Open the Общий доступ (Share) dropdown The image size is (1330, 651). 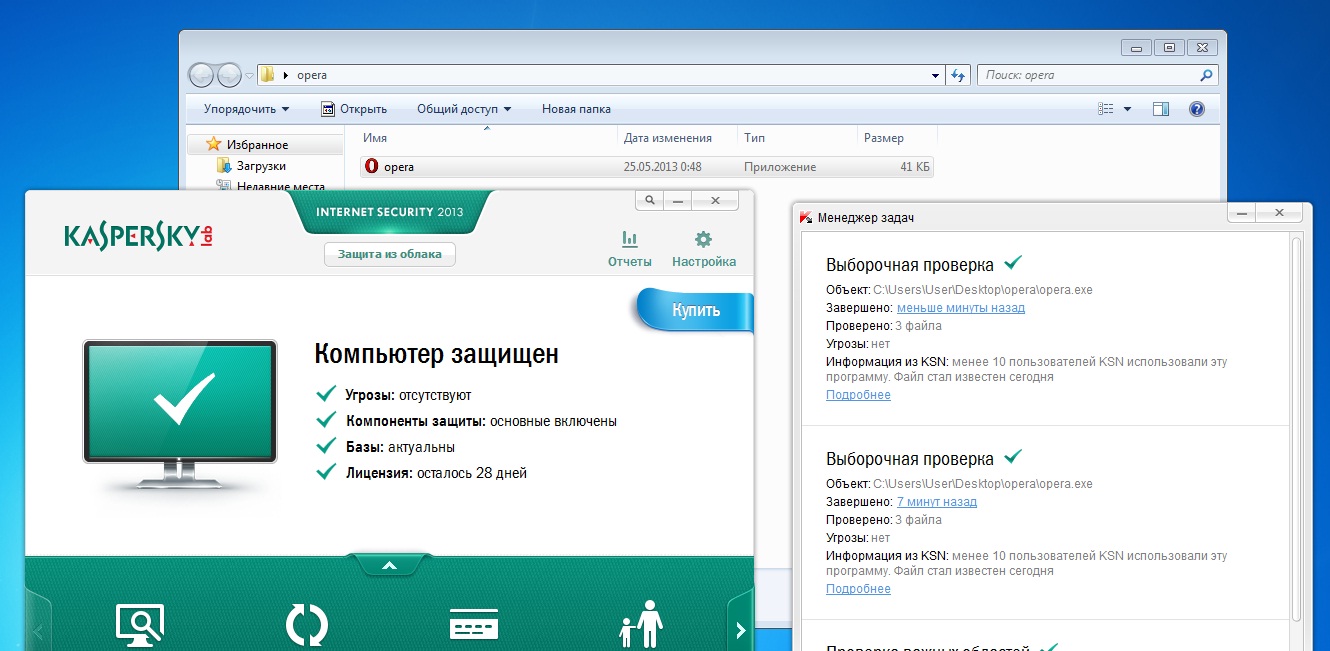pos(464,109)
